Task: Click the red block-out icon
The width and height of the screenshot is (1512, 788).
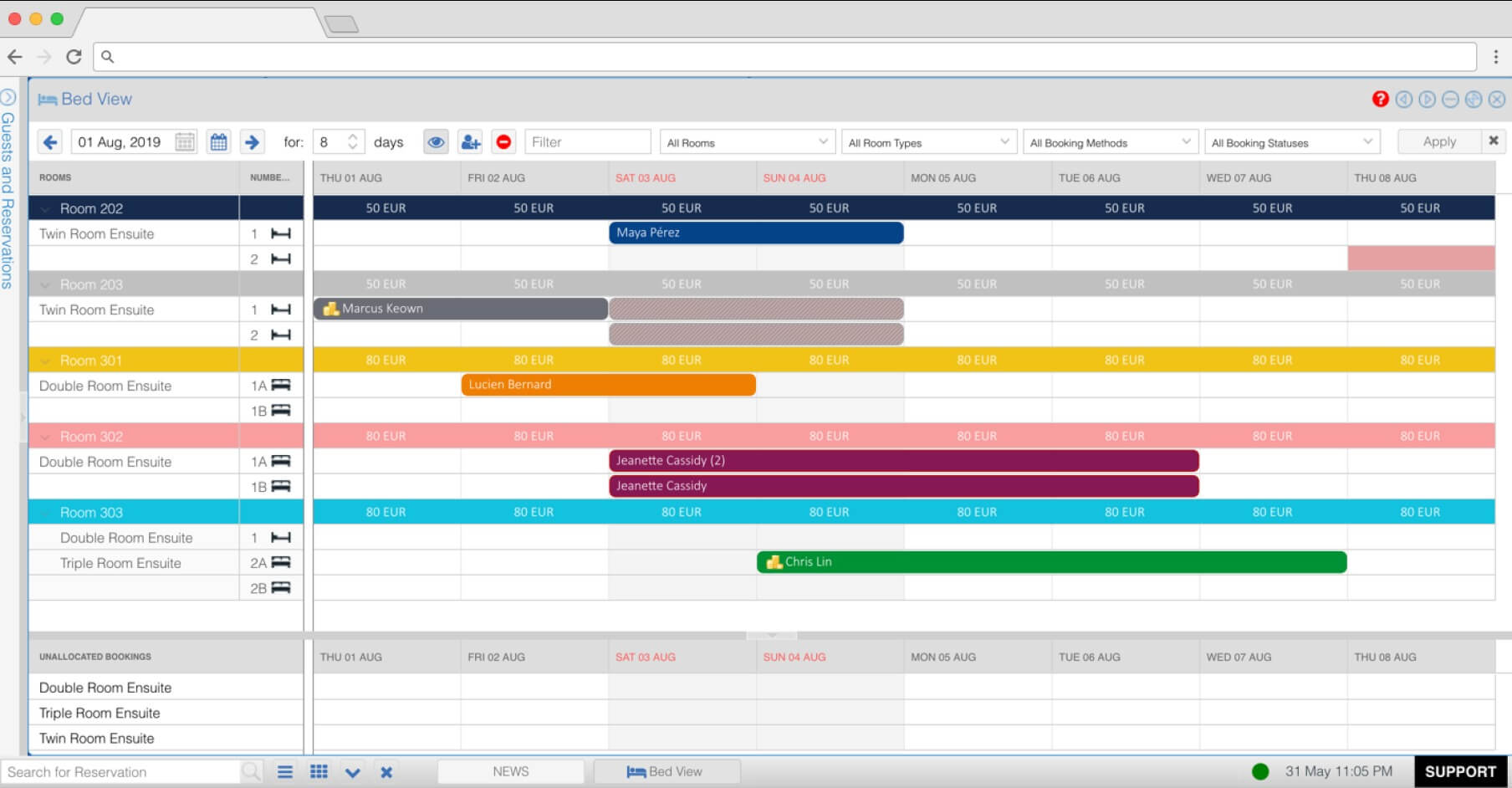Action: click(503, 142)
